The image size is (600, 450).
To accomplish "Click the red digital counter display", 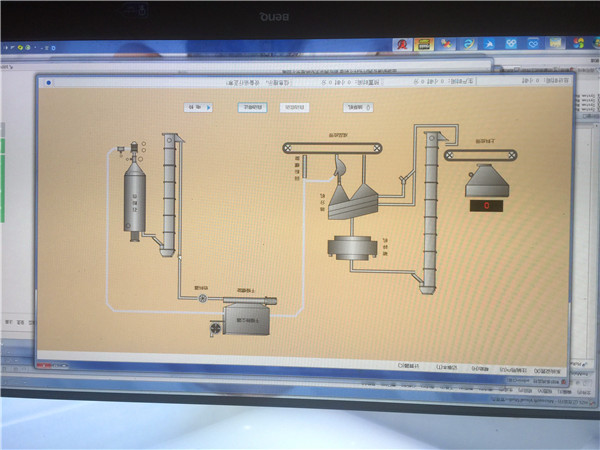I will (487, 206).
